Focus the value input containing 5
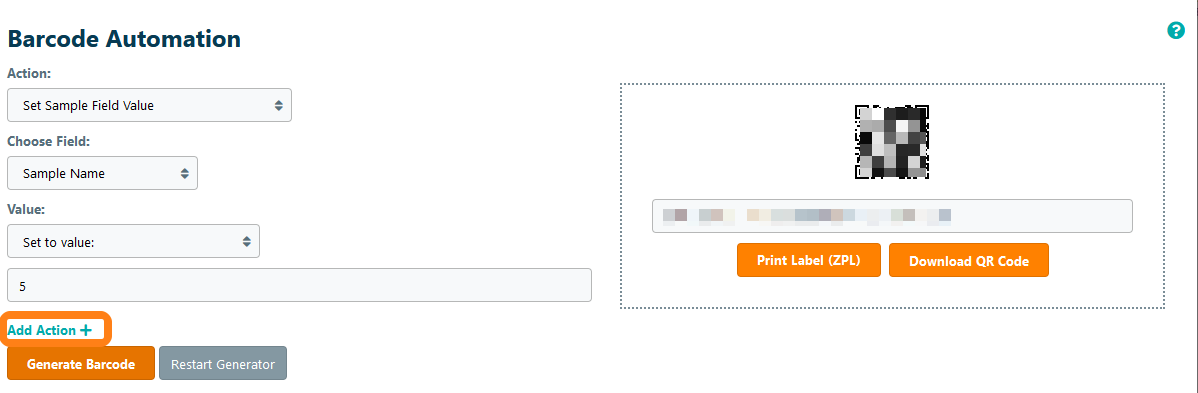 [300, 285]
